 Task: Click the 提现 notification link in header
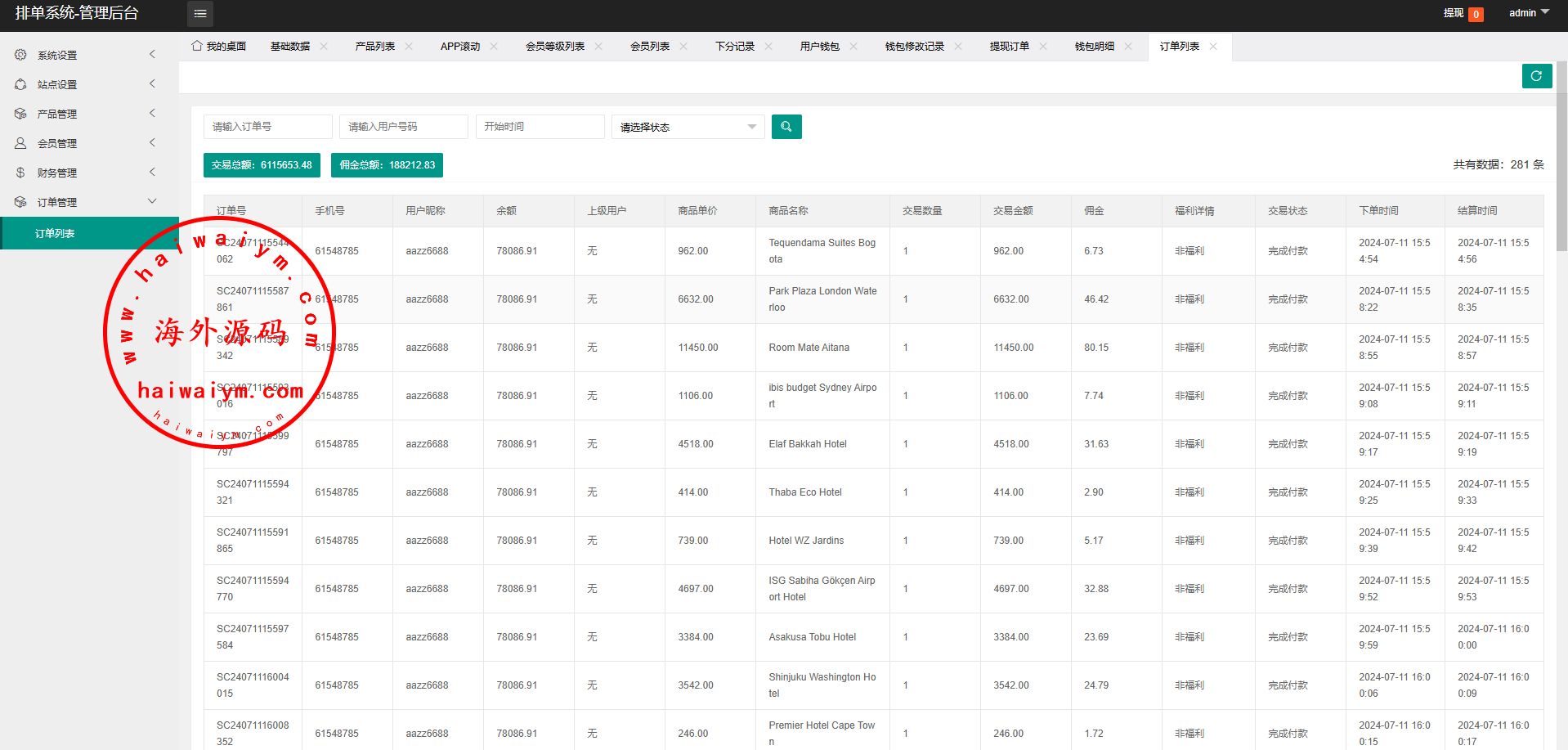[1453, 13]
